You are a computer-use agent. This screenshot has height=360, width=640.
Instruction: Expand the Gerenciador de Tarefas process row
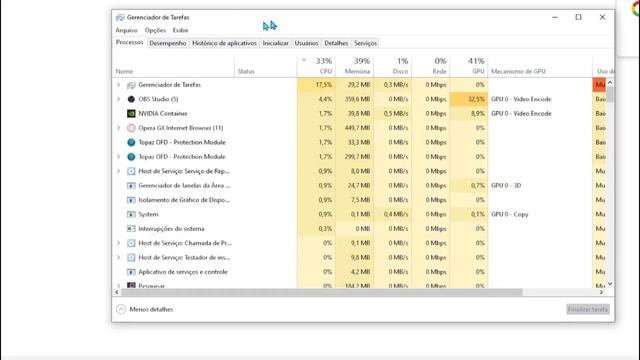click(118, 85)
